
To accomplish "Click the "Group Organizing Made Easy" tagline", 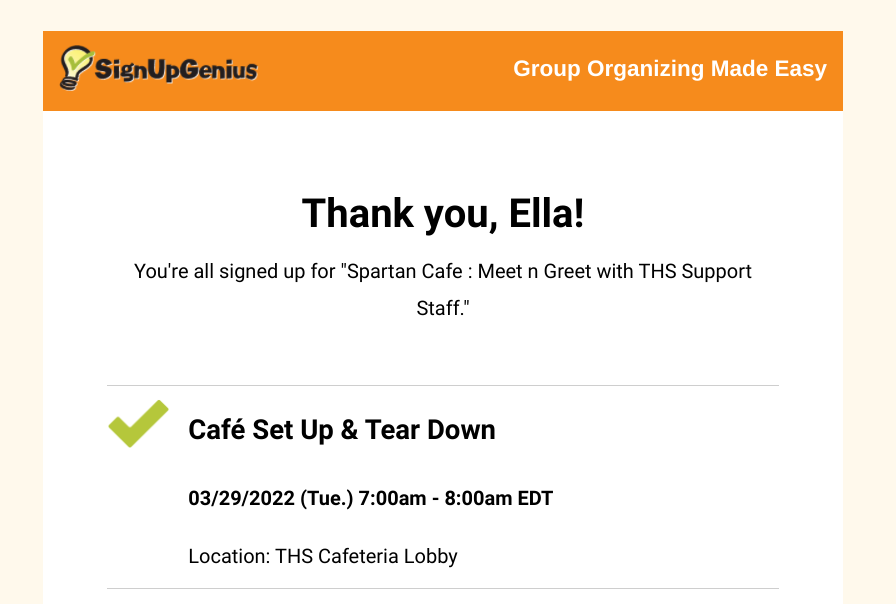I will [x=670, y=69].
